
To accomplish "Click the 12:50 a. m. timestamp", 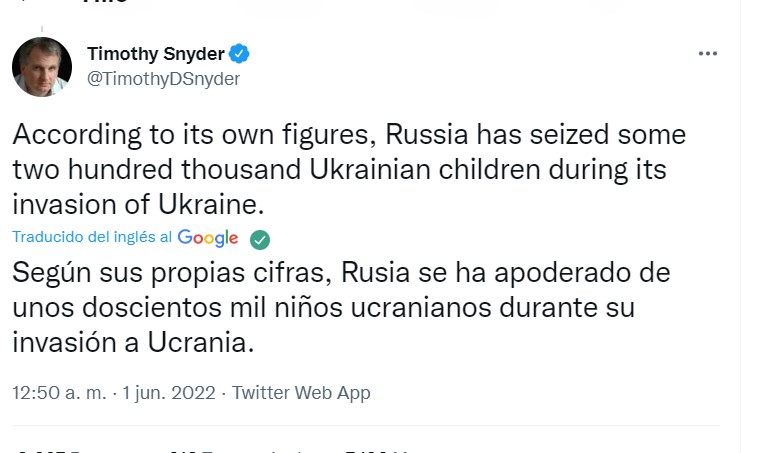I will click(59, 393).
